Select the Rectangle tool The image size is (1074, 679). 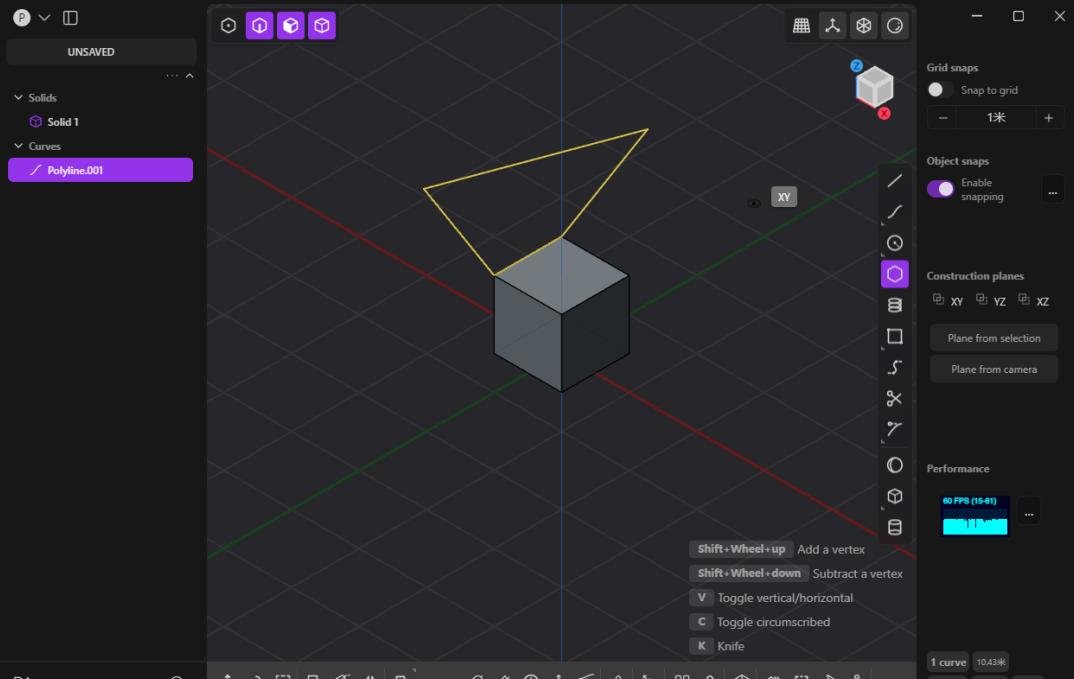[x=895, y=336]
